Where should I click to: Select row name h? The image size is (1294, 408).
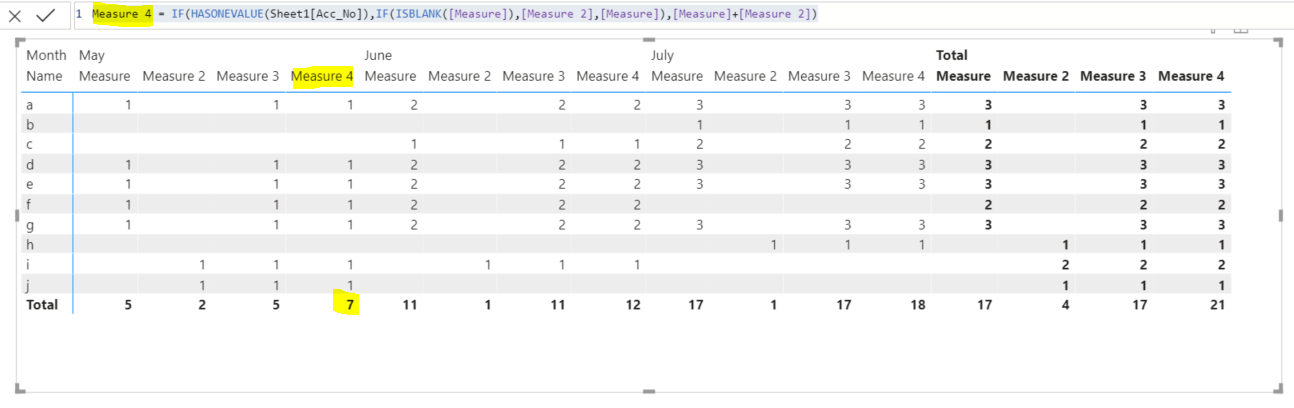click(x=30, y=244)
